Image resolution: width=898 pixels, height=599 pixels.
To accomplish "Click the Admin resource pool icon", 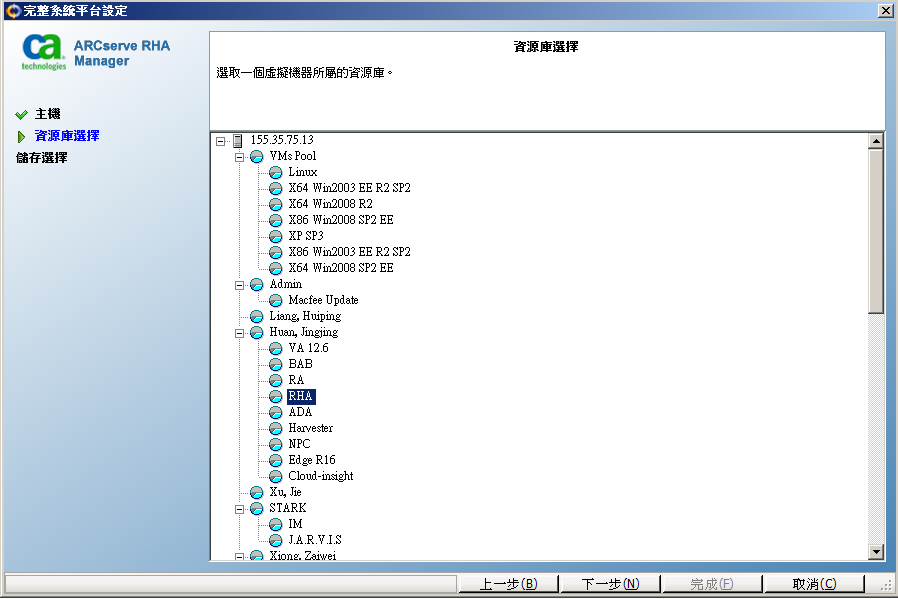I will tap(257, 285).
